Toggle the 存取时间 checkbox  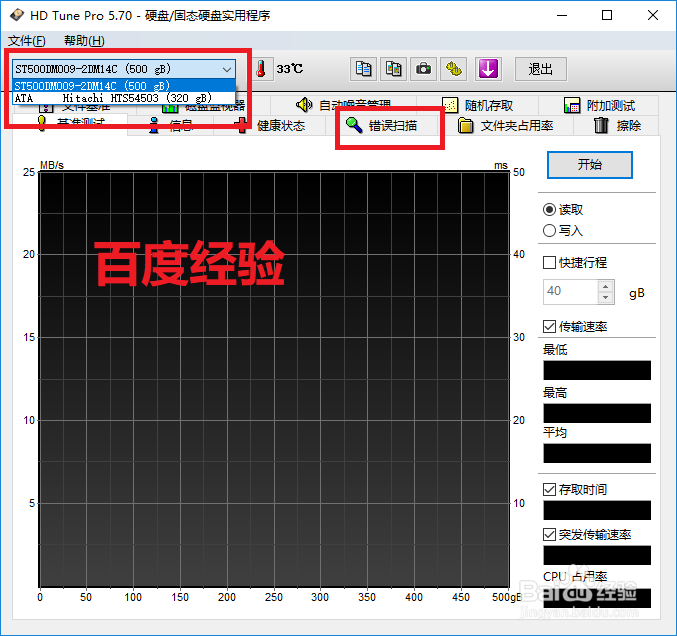point(549,490)
